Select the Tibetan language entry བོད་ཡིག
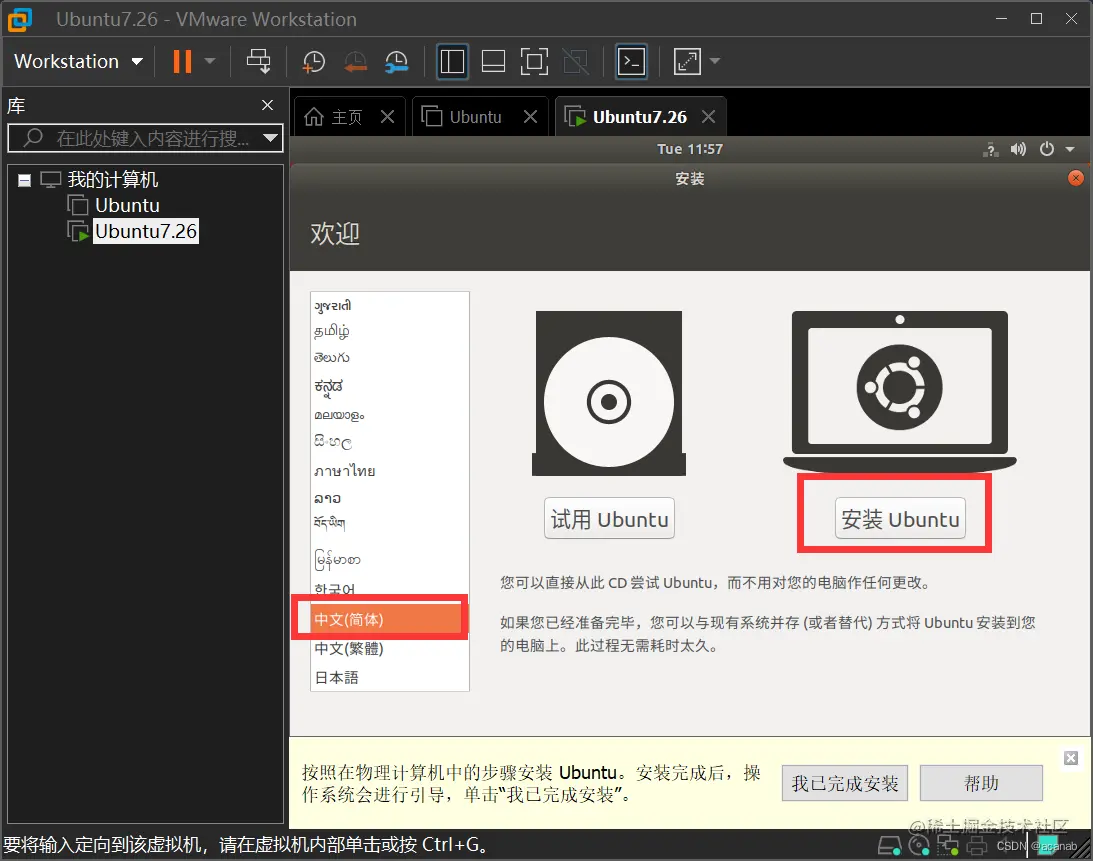1093x861 pixels. coord(329,522)
